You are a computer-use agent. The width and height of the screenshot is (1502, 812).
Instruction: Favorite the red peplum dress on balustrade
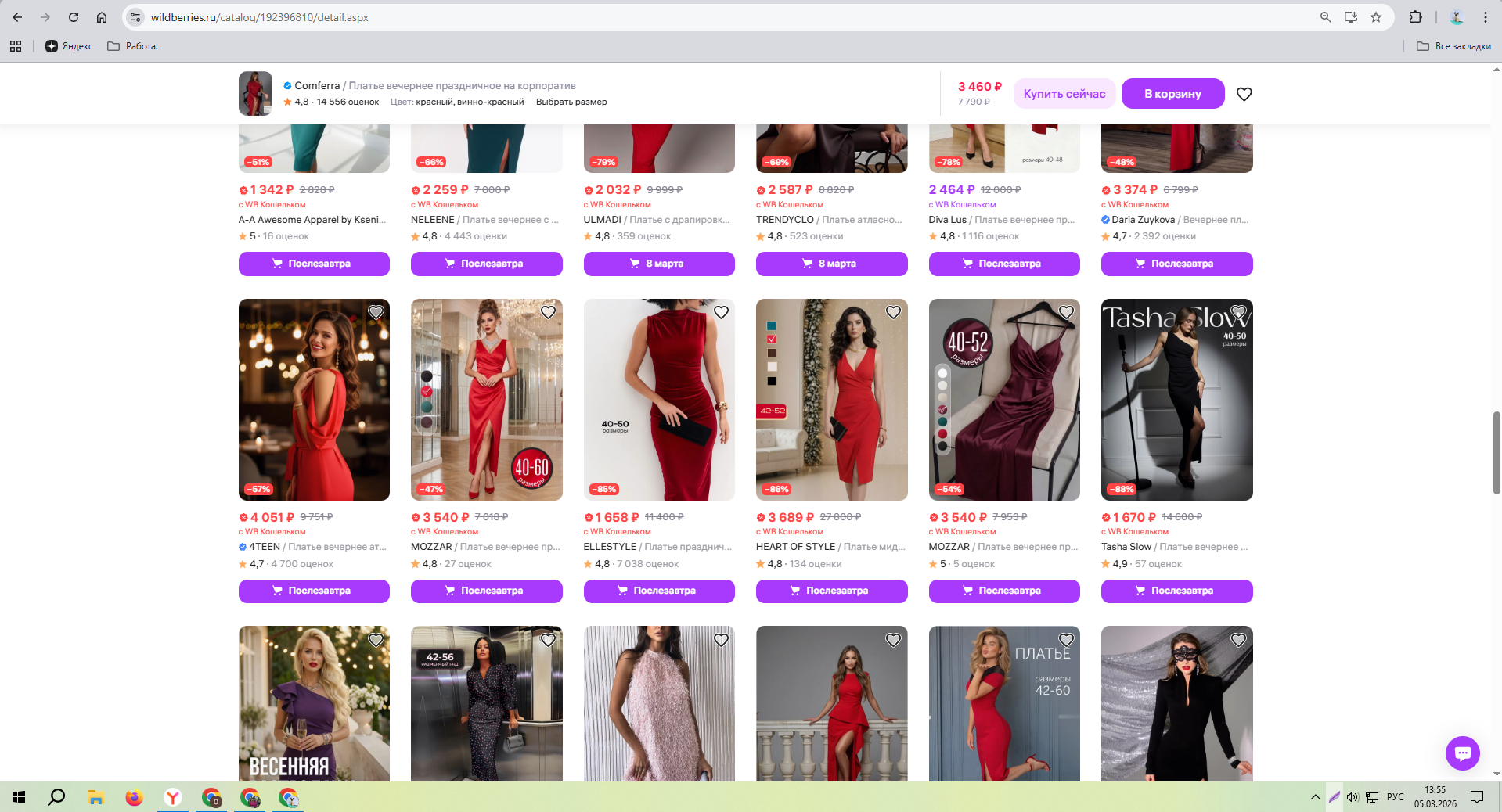pyautogui.click(x=893, y=640)
